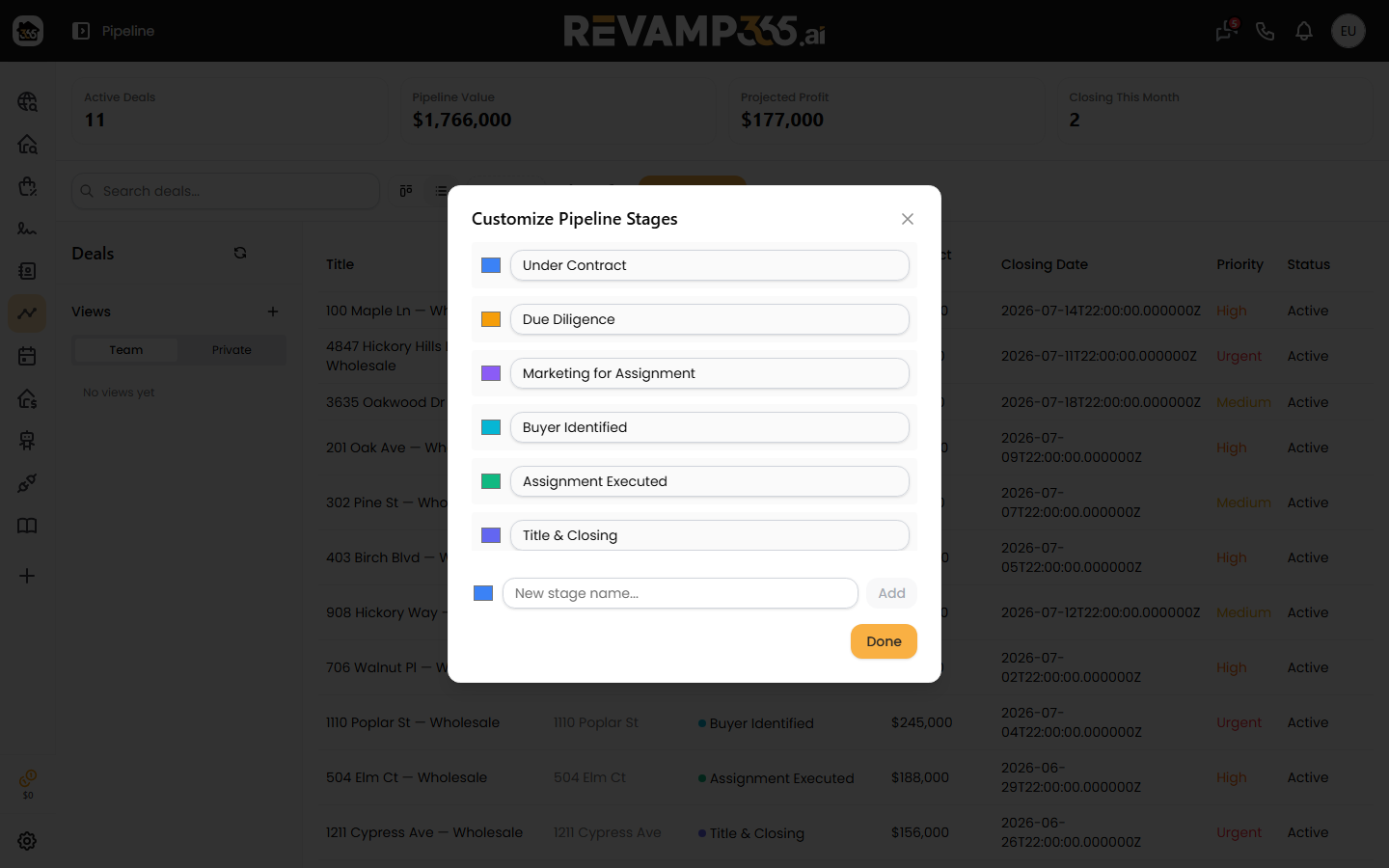The image size is (1389, 868).
Task: Select the pipeline chart sidebar icon
Action: 27,313
